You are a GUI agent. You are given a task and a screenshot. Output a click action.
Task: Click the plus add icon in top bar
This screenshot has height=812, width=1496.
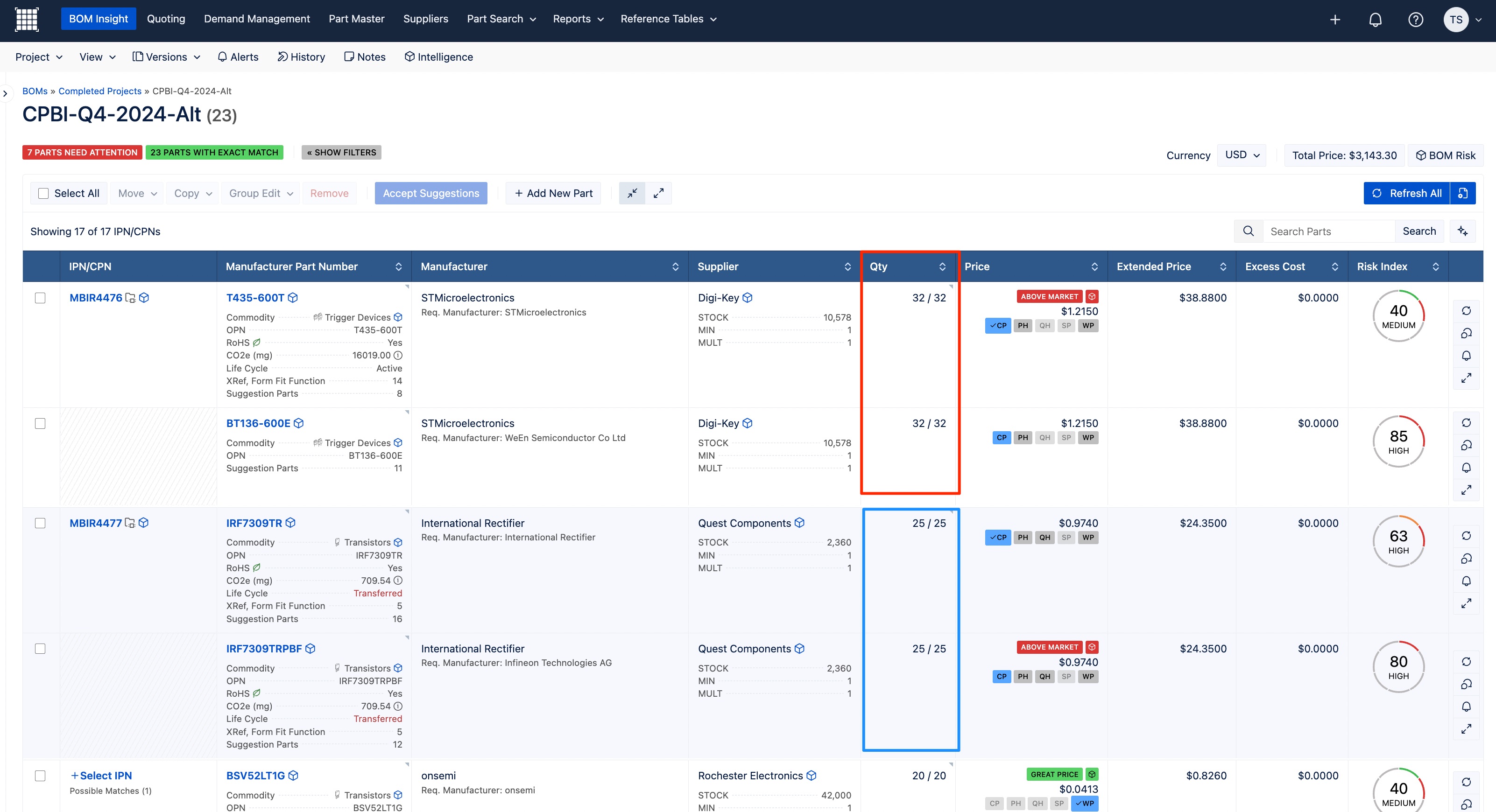pyautogui.click(x=1335, y=20)
